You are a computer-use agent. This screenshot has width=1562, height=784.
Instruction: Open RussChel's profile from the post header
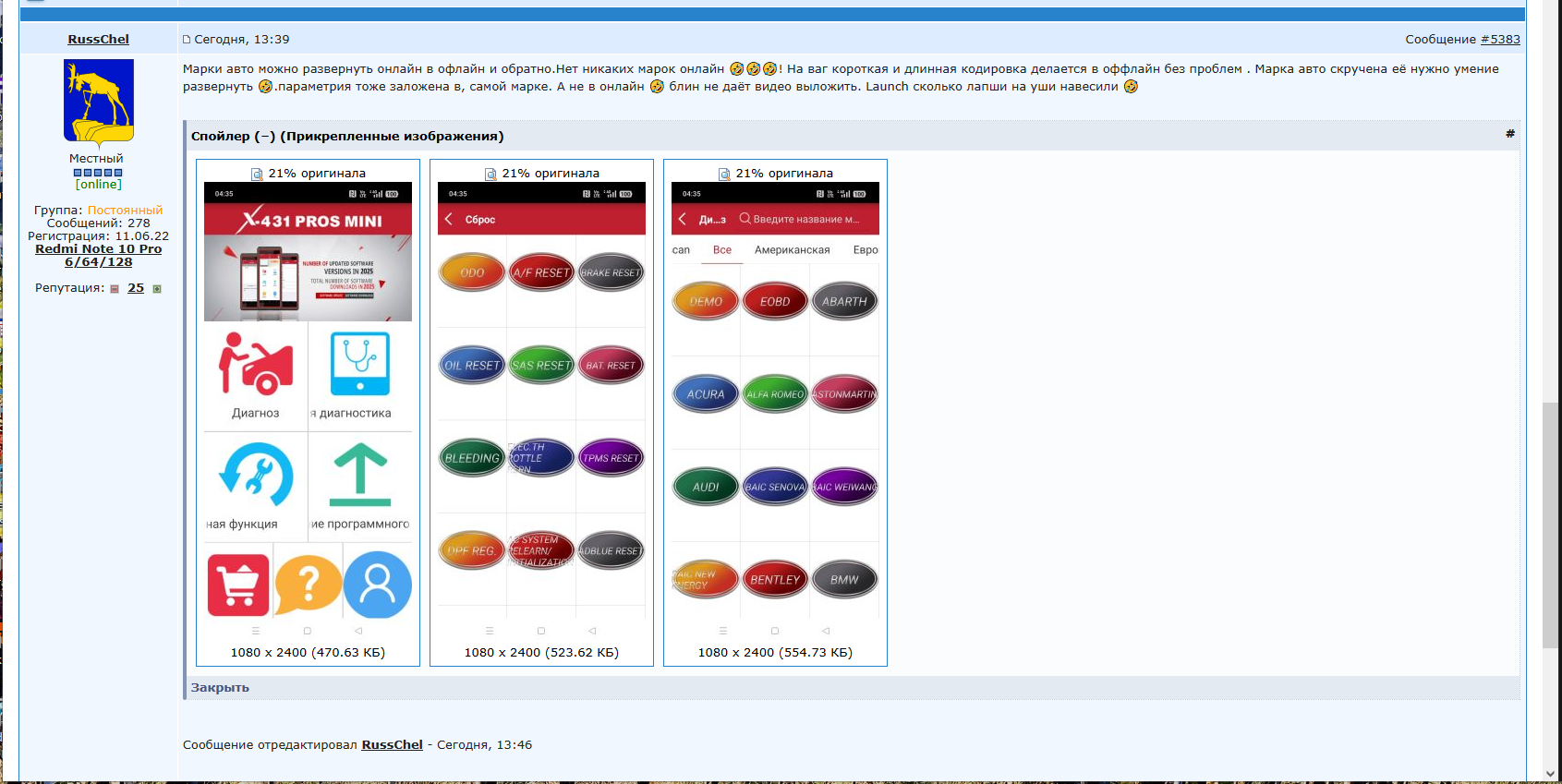[x=98, y=39]
